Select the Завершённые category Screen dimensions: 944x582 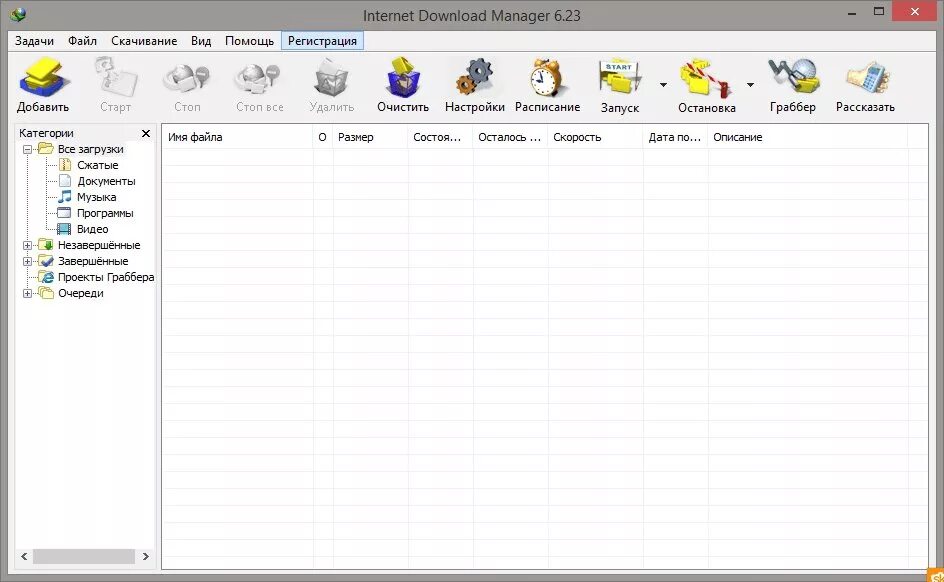click(x=93, y=261)
